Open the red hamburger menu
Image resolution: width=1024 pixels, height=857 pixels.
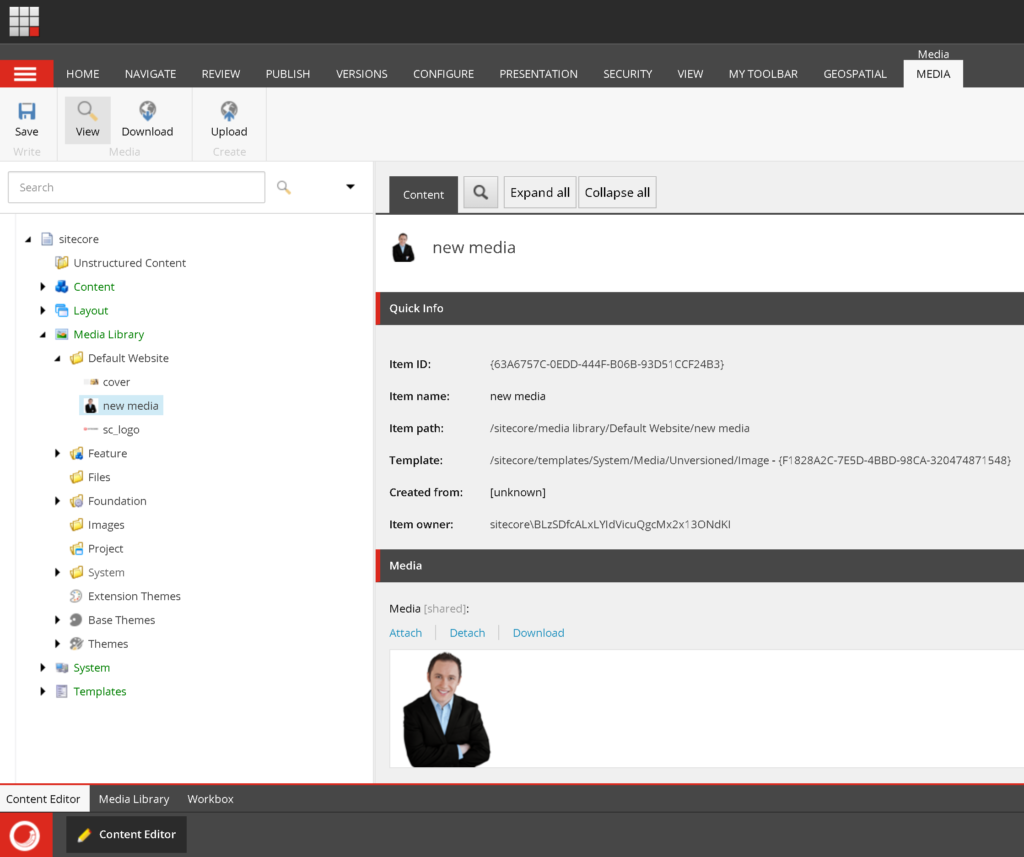[x=27, y=73]
